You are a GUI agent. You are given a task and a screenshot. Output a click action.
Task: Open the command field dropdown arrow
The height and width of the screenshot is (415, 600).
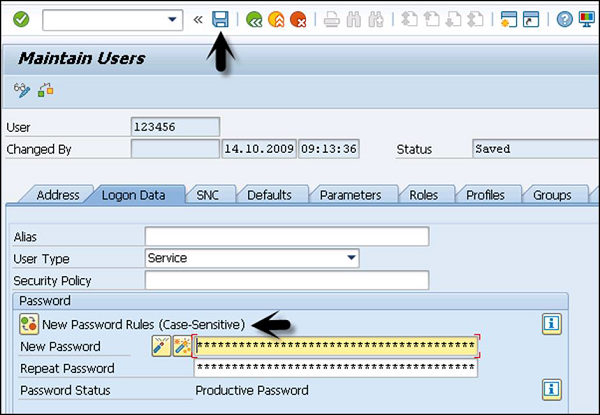[172, 20]
